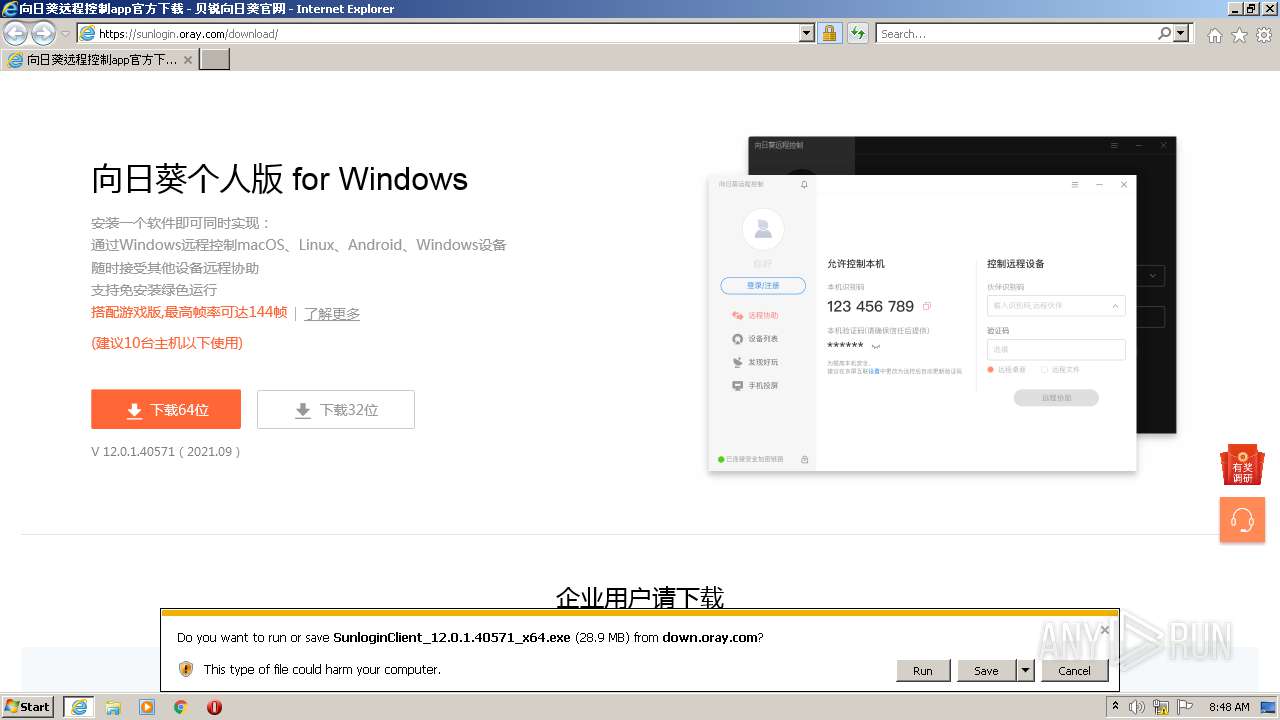Click the orange 搭配游戏版 text link
The width and height of the screenshot is (1280, 720).
coord(189,312)
